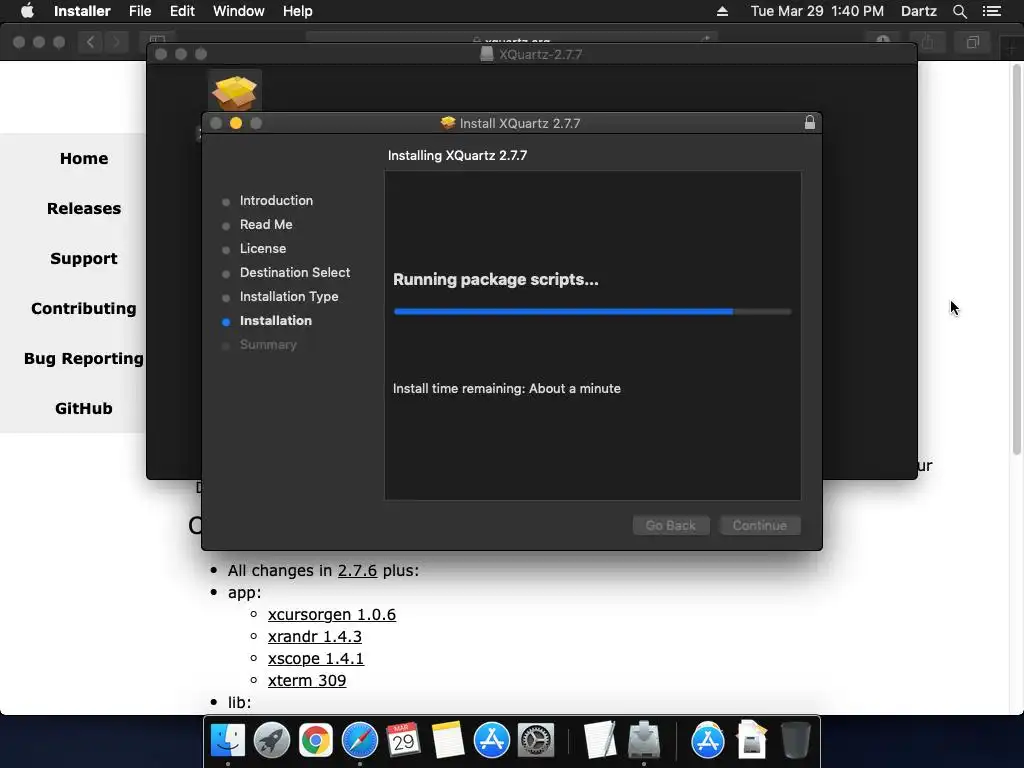
Task: Open the Installer application menu
Action: click(82, 11)
